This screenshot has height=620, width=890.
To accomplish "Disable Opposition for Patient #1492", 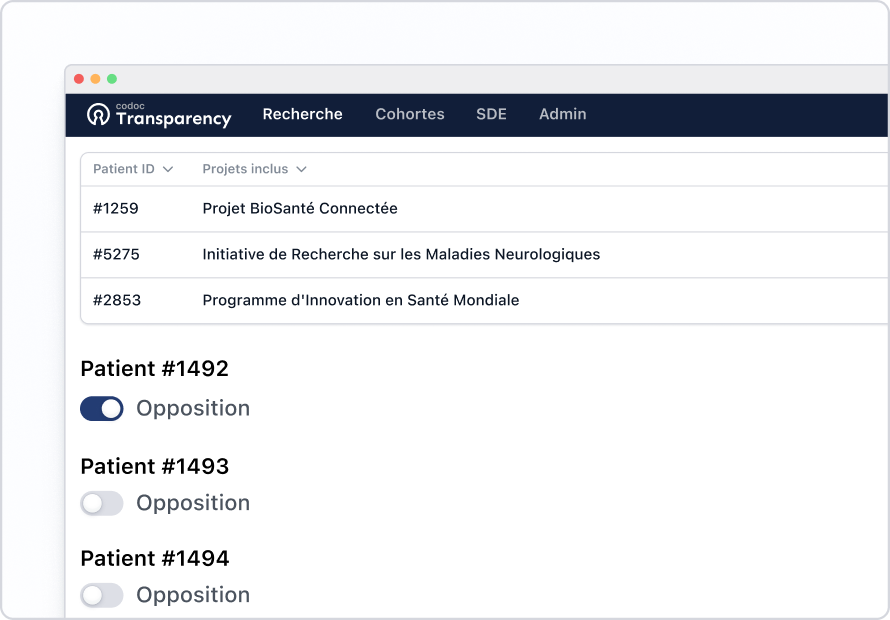I will (x=102, y=408).
